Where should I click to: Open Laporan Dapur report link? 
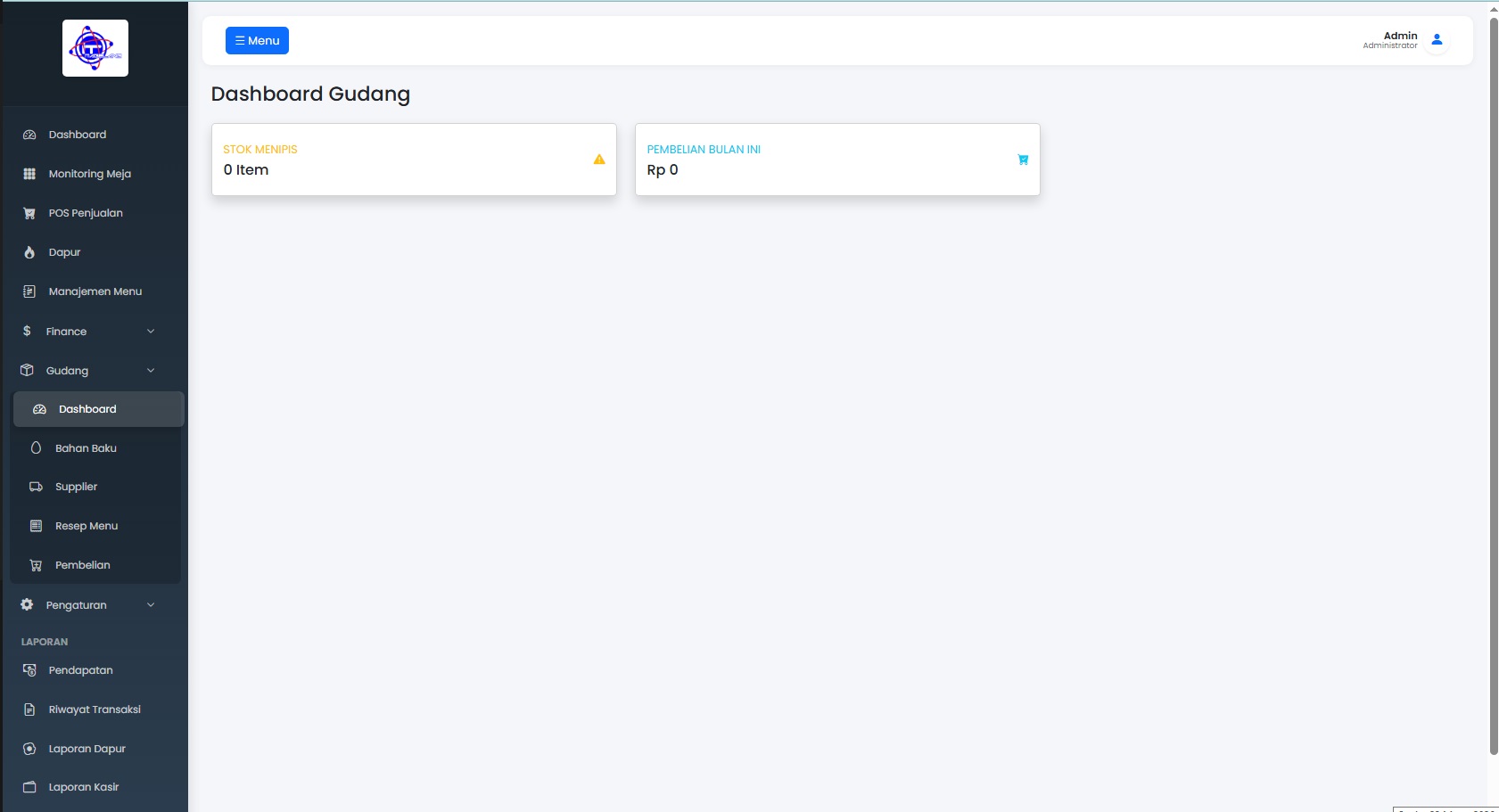coord(87,749)
